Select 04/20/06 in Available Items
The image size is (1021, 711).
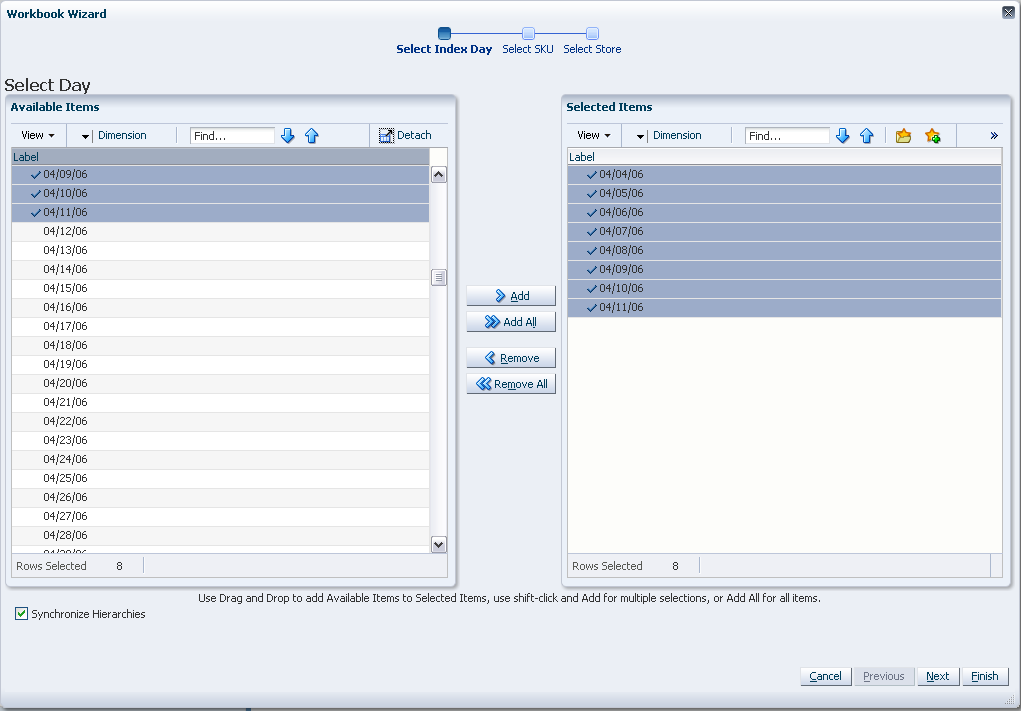tap(220, 383)
